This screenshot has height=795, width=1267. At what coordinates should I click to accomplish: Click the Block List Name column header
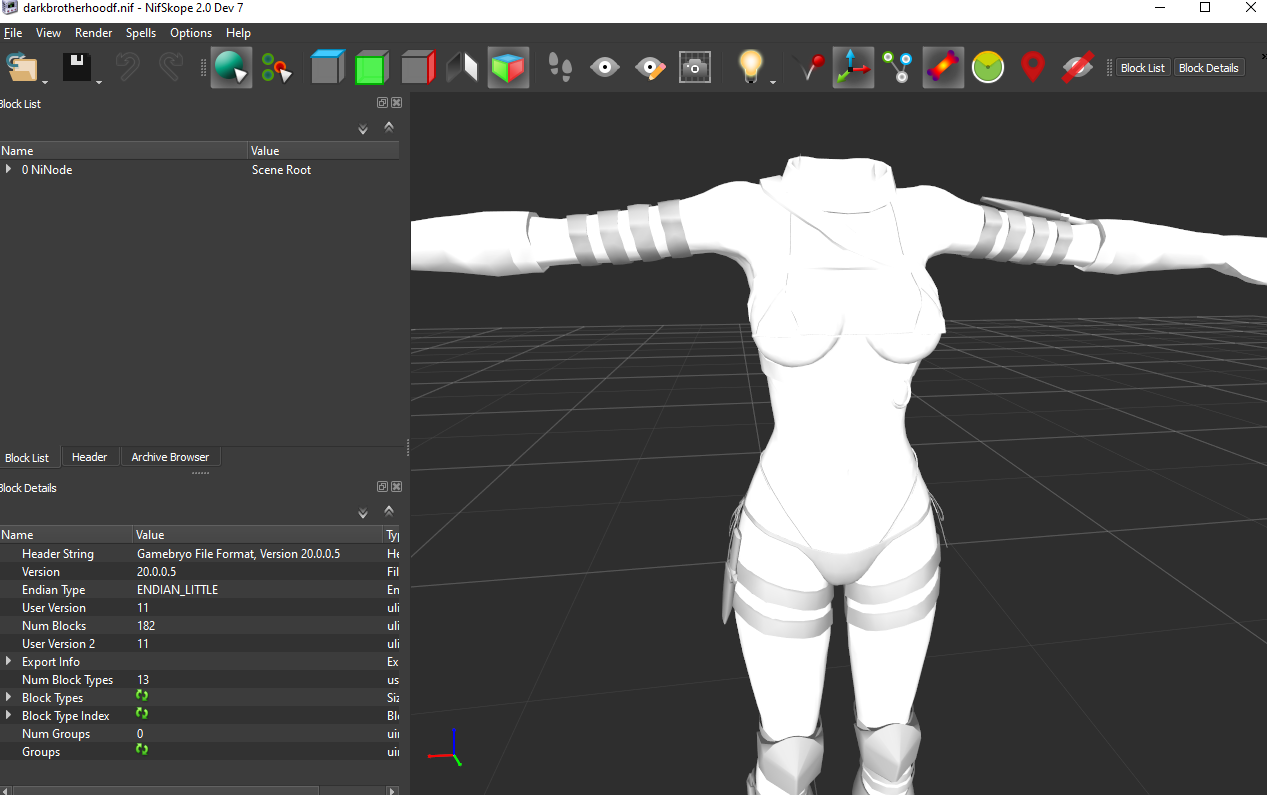click(123, 151)
